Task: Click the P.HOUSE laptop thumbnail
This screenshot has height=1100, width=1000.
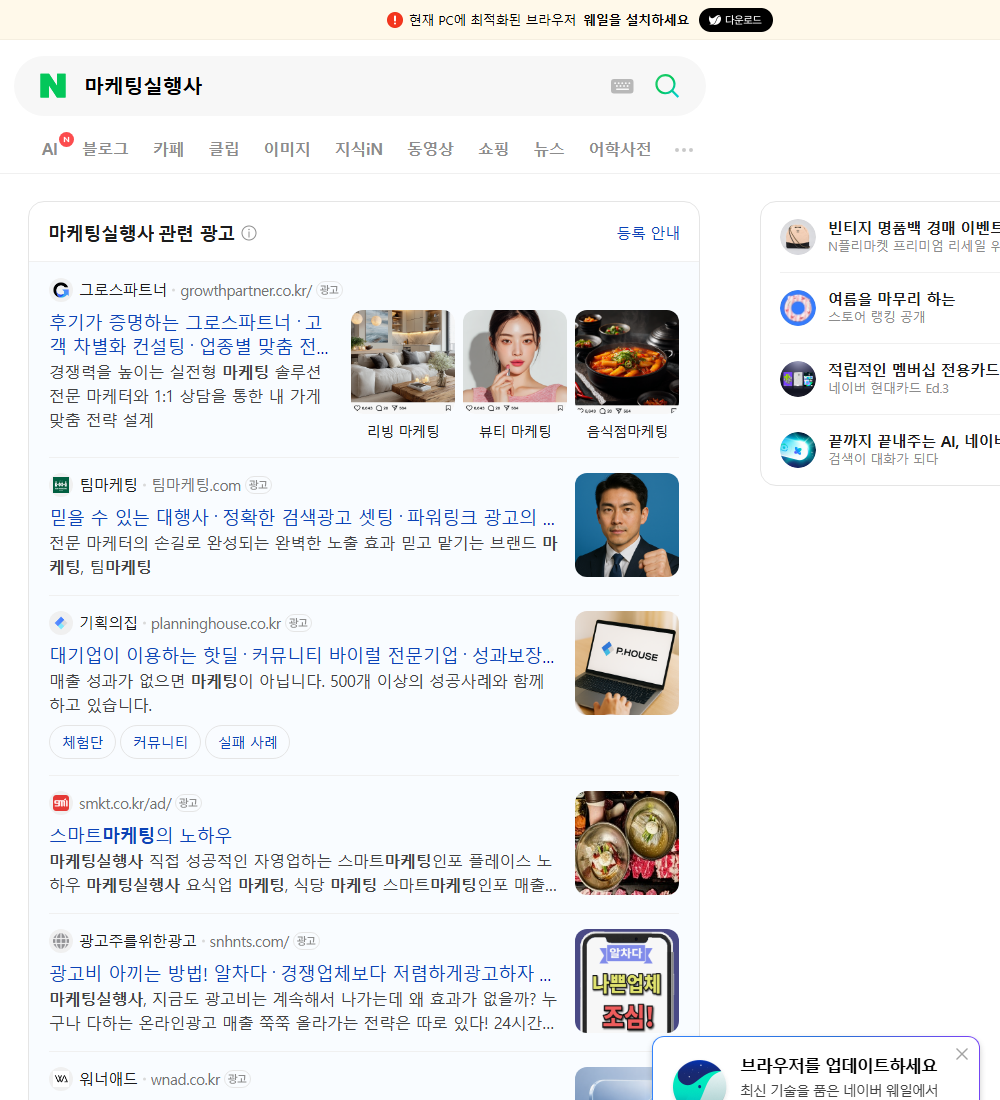Action: [x=627, y=663]
